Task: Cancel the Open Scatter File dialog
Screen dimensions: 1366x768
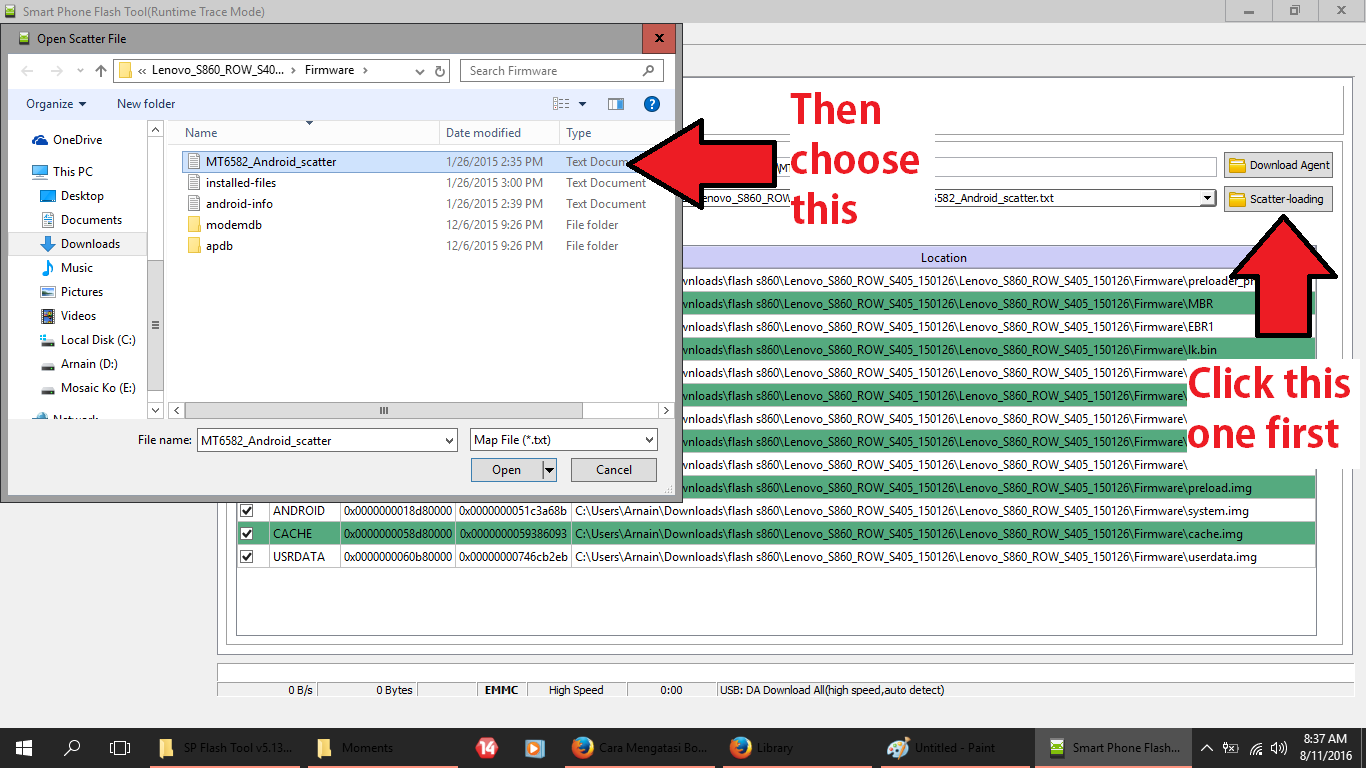Action: (x=614, y=470)
